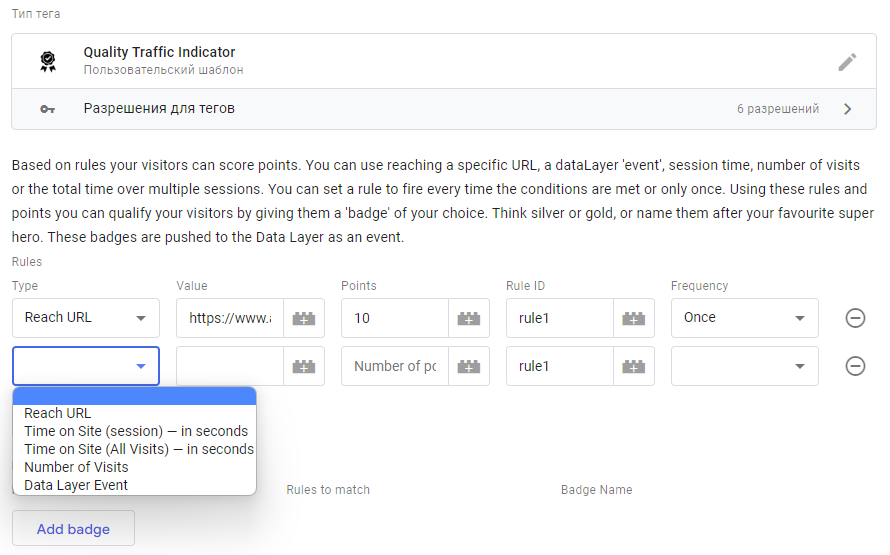Select Reach URL from the type list

[58, 413]
